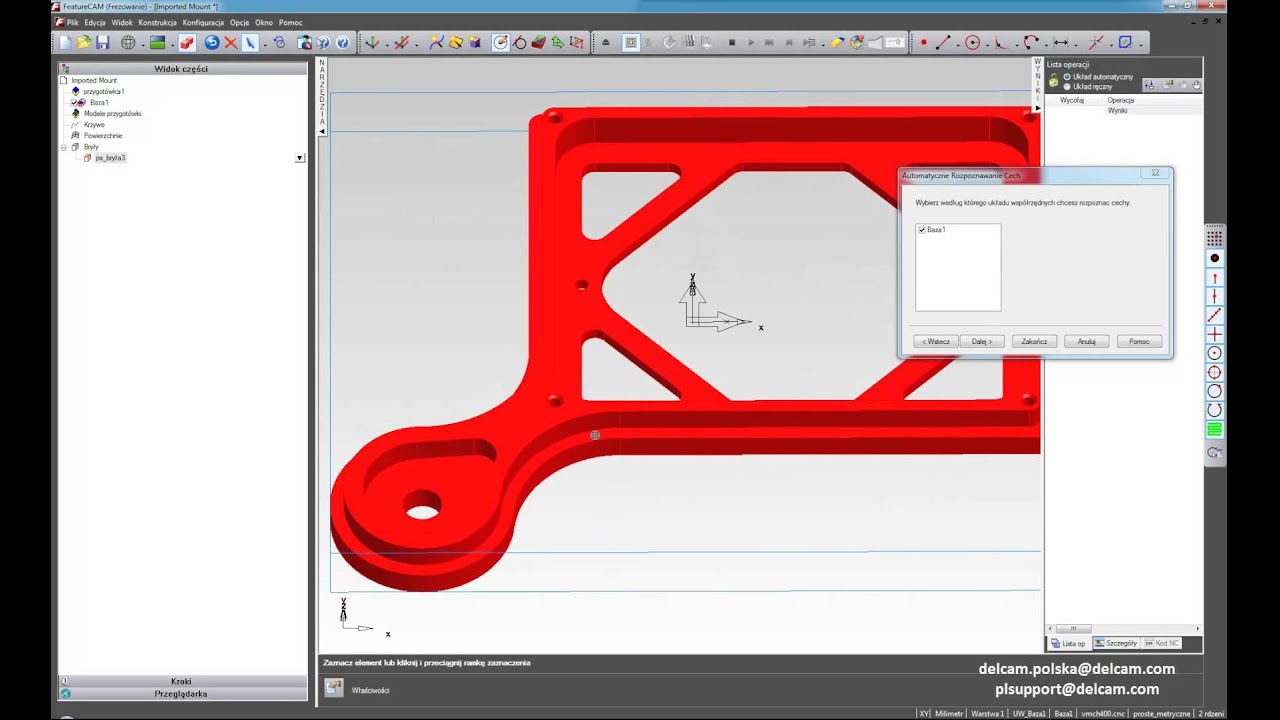
Task: Click the Właściwości properties icon at bottom
Action: [334, 688]
